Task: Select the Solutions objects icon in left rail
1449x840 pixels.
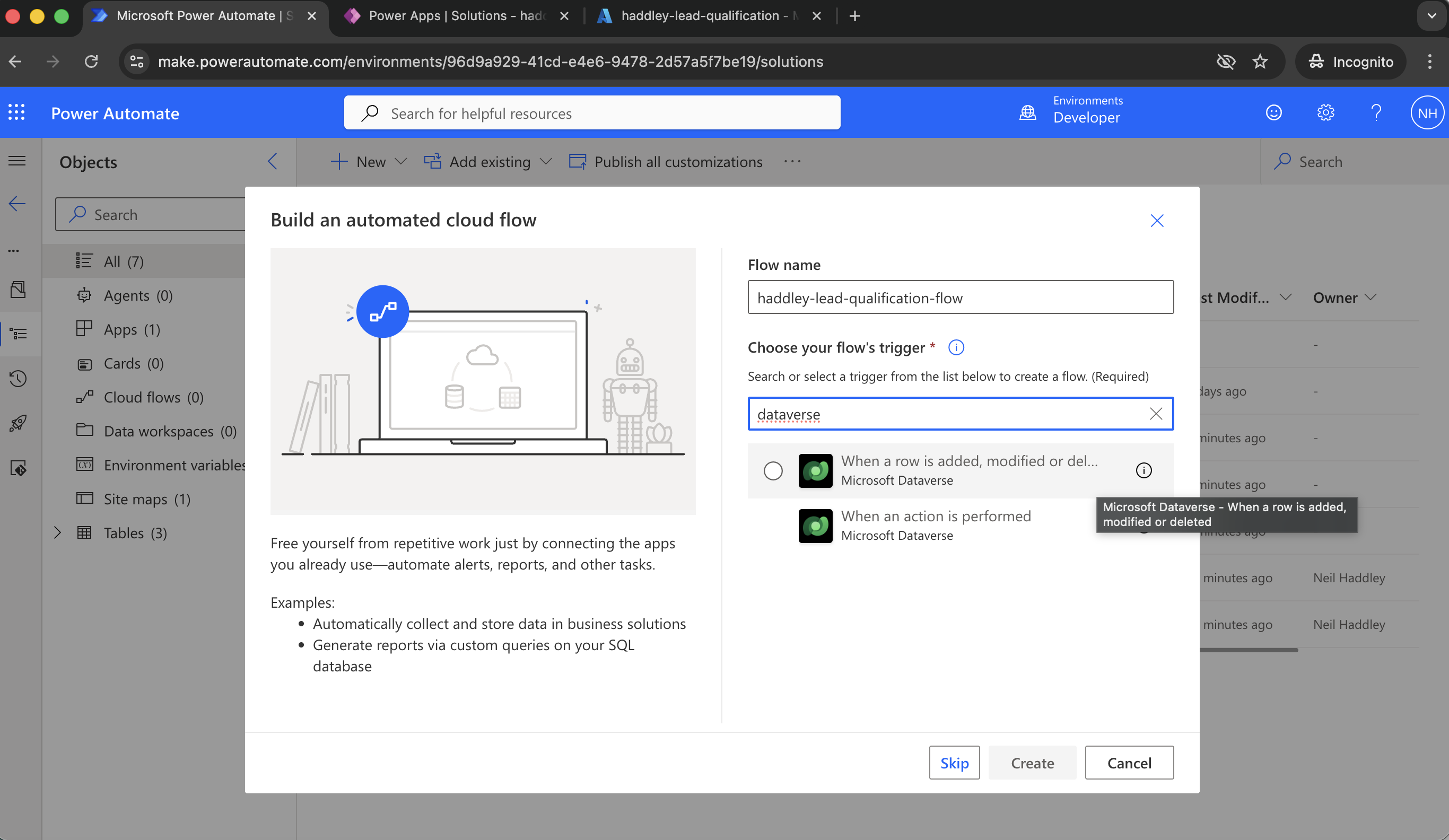Action: (x=19, y=334)
